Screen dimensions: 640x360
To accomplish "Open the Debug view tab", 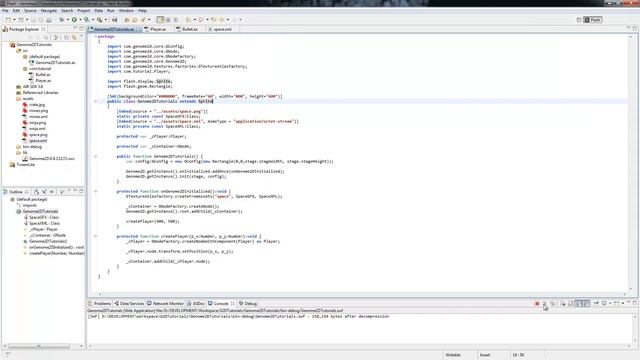I will coord(248,304).
